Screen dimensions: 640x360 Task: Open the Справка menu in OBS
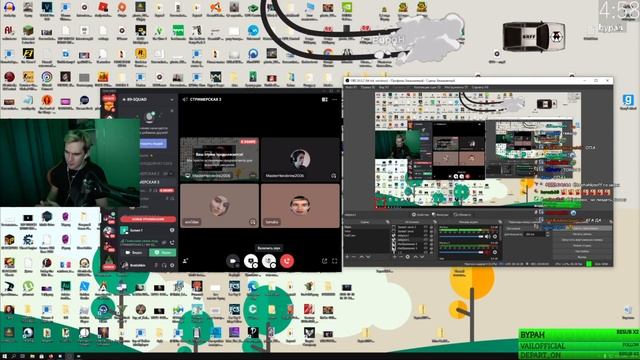(x=480, y=87)
